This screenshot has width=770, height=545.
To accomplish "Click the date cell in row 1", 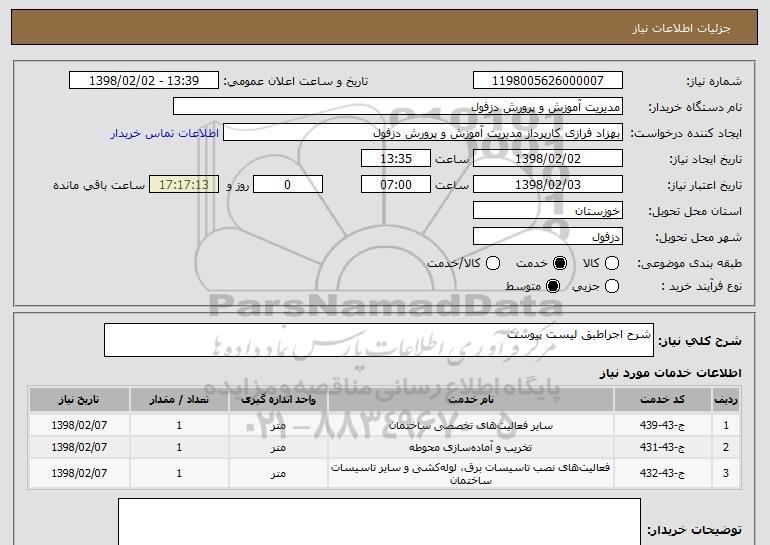I will click(x=79, y=425).
